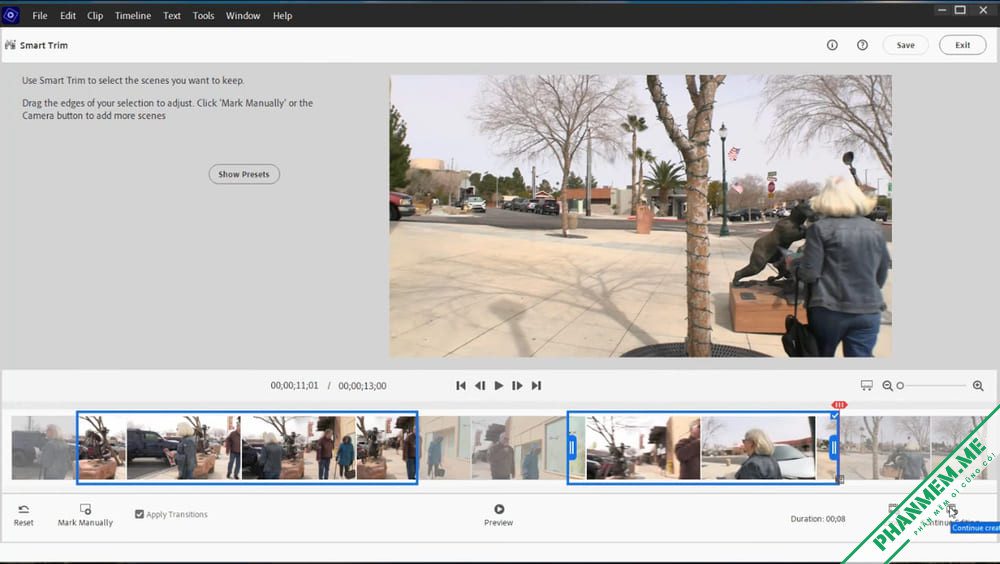Click right trim handle of second segment

[834, 448]
